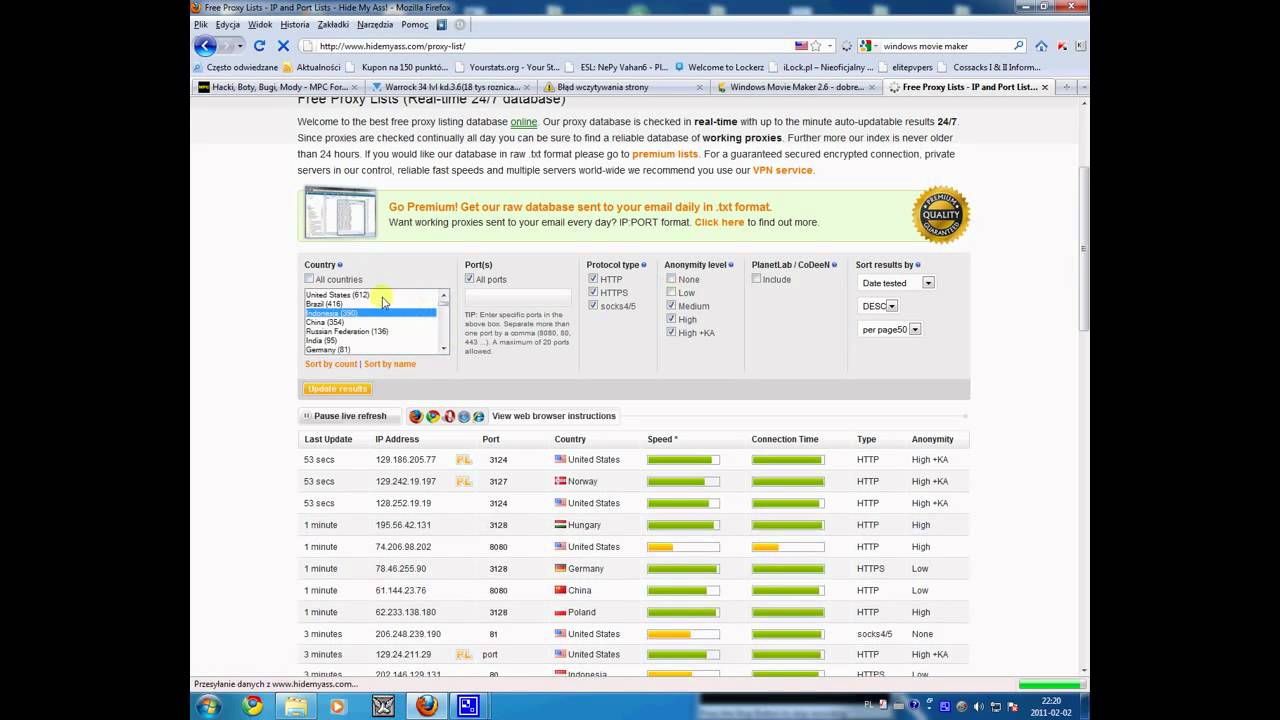Open the DESC order dropdown

878,306
